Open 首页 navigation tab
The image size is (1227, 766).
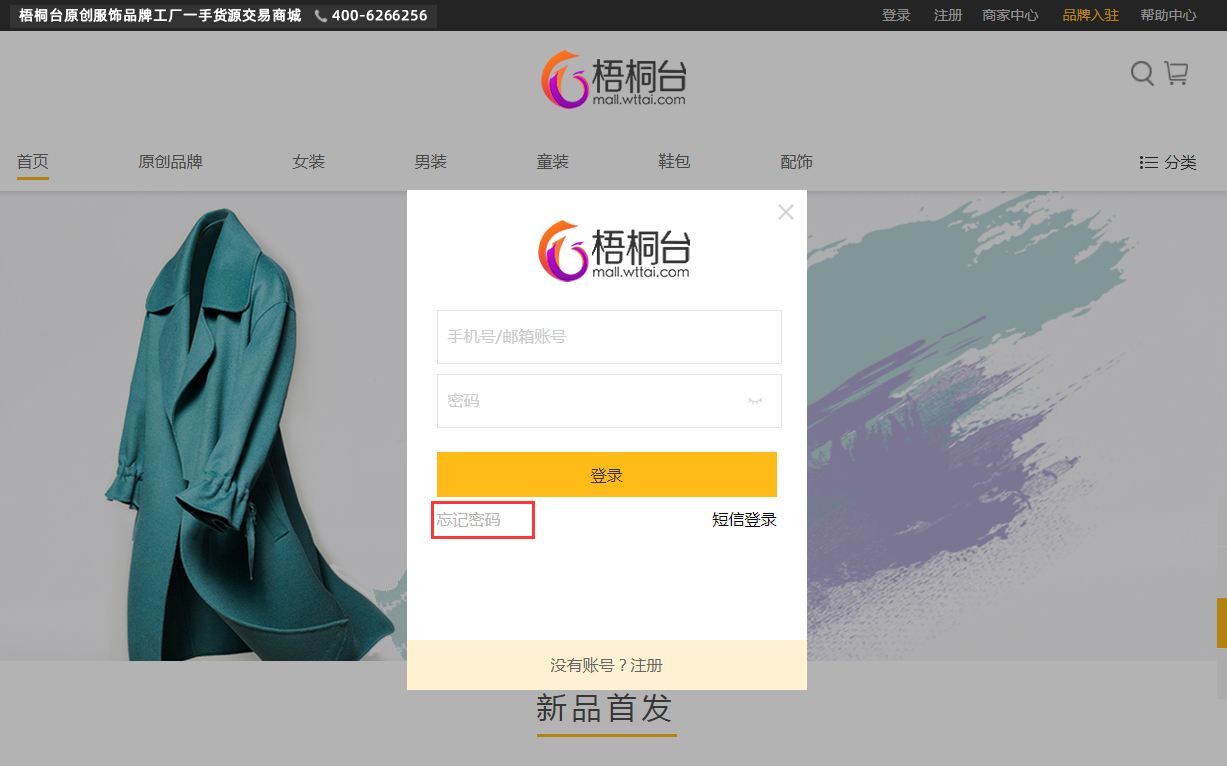33,162
